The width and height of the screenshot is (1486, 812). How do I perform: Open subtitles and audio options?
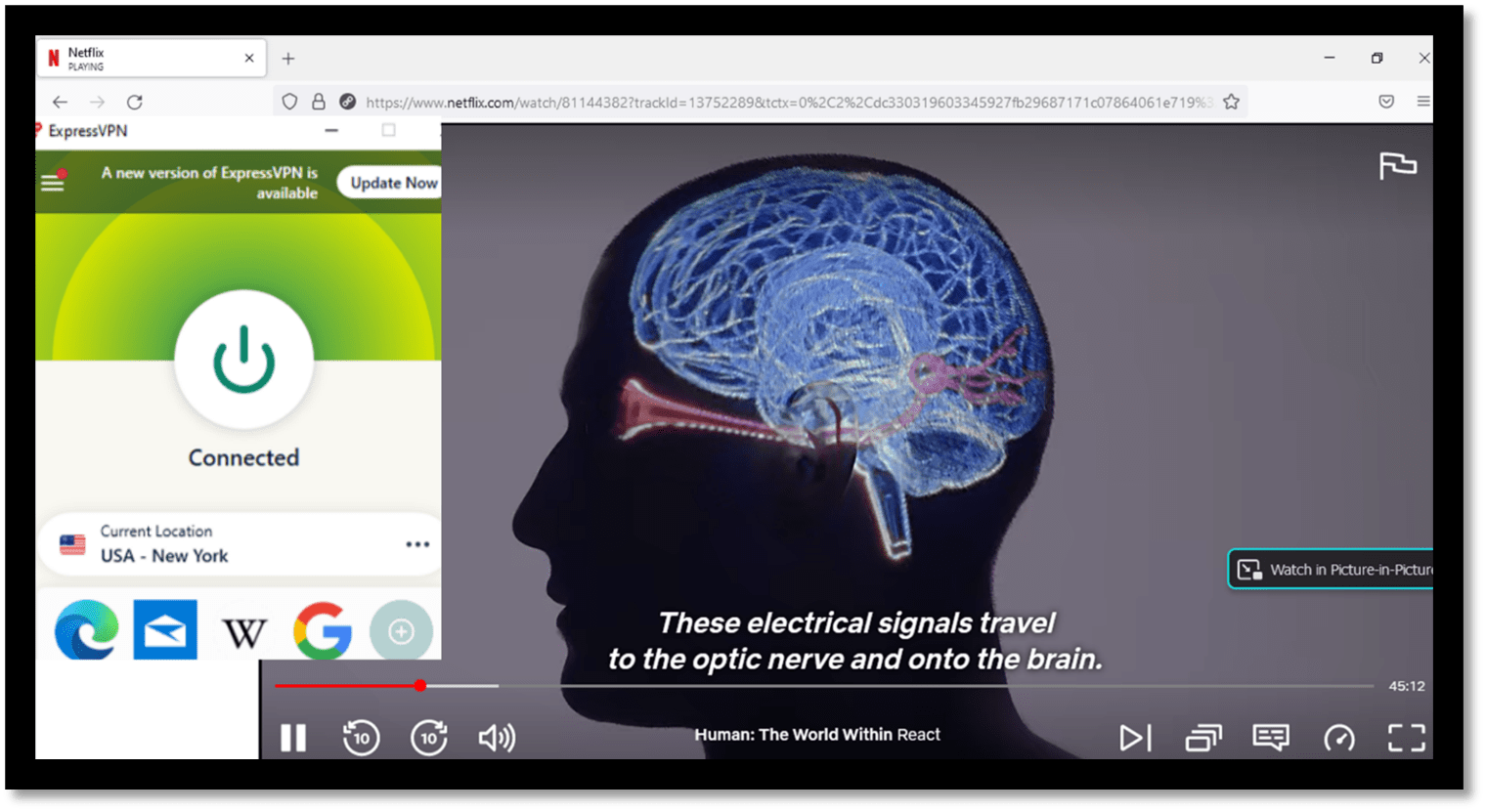[1271, 738]
